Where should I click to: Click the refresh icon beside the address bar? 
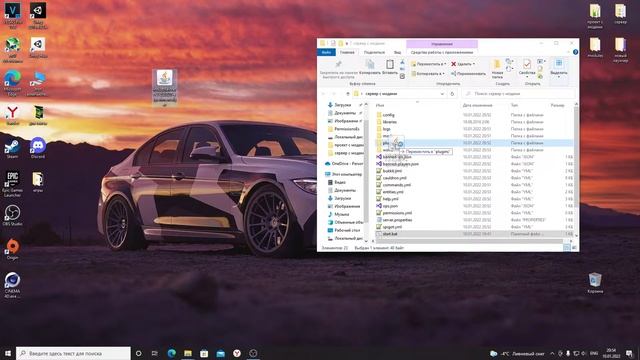tap(452, 94)
